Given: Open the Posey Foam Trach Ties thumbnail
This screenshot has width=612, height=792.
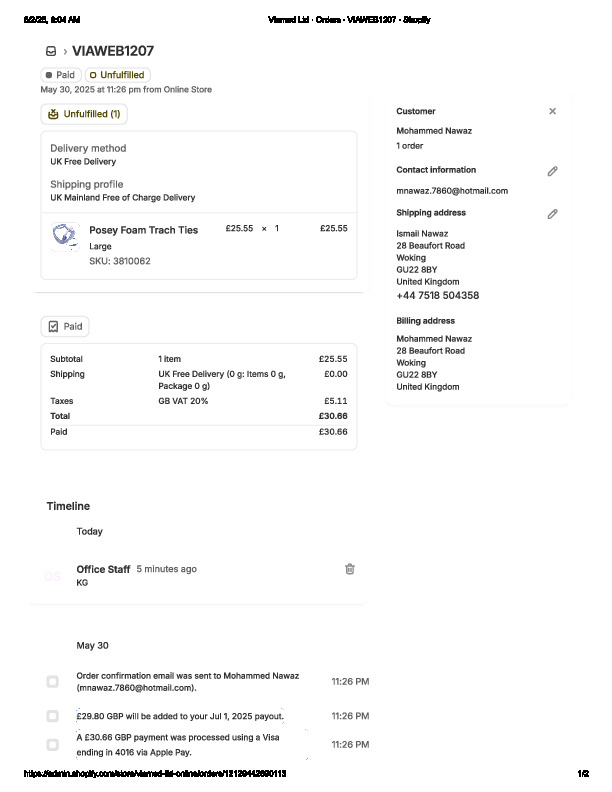Looking at the screenshot, I should 65,236.
